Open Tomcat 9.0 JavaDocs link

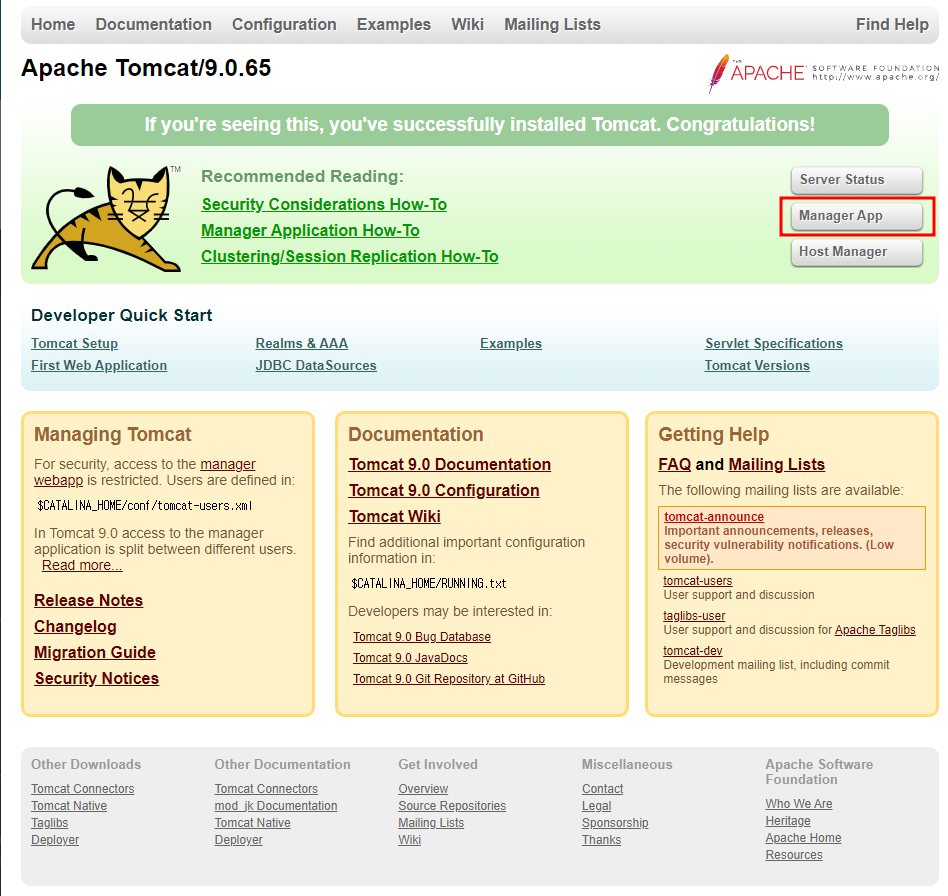pos(411,658)
